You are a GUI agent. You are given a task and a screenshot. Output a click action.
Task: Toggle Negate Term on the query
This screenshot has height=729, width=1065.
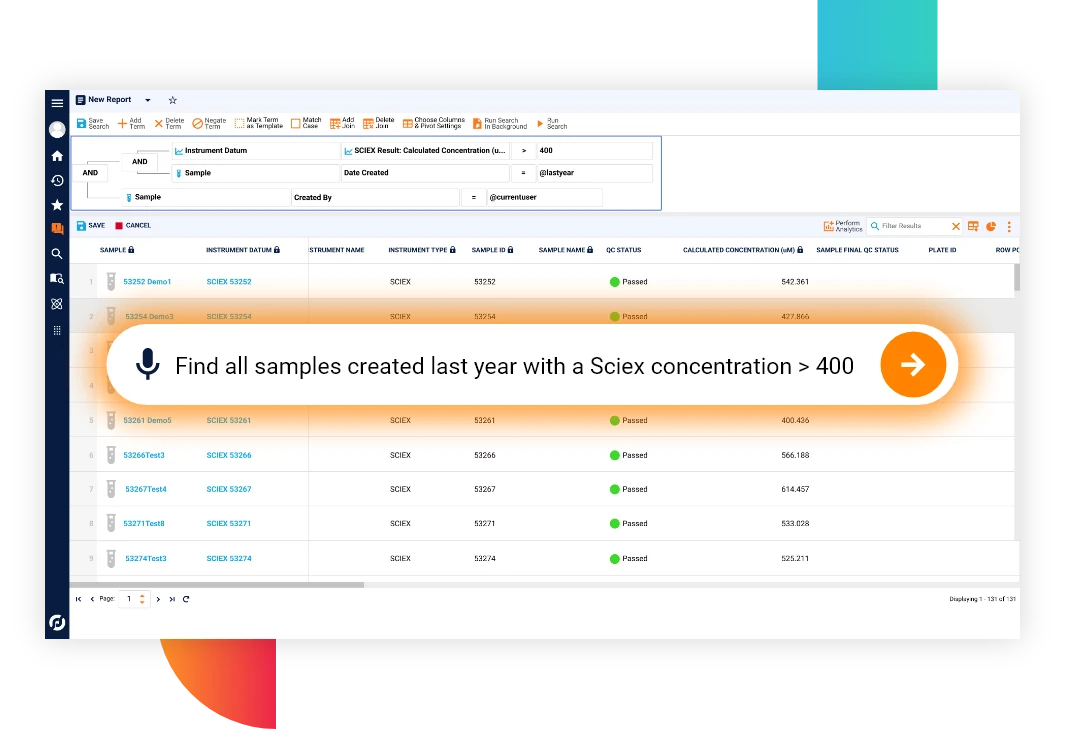pyautogui.click(x=208, y=122)
